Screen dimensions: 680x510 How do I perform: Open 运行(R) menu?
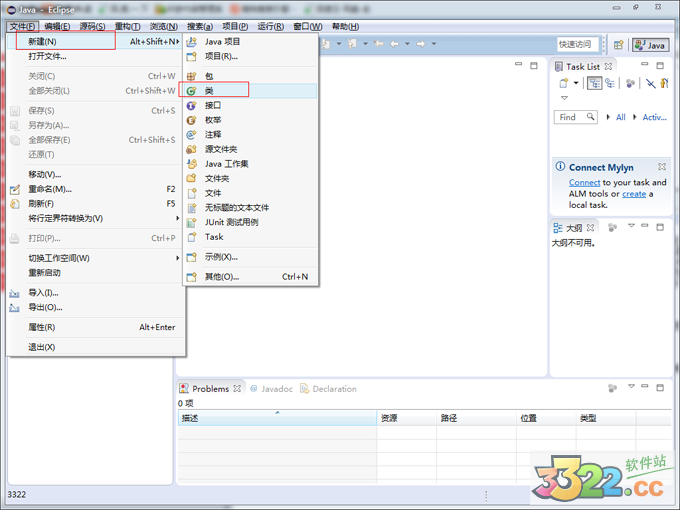(x=271, y=26)
